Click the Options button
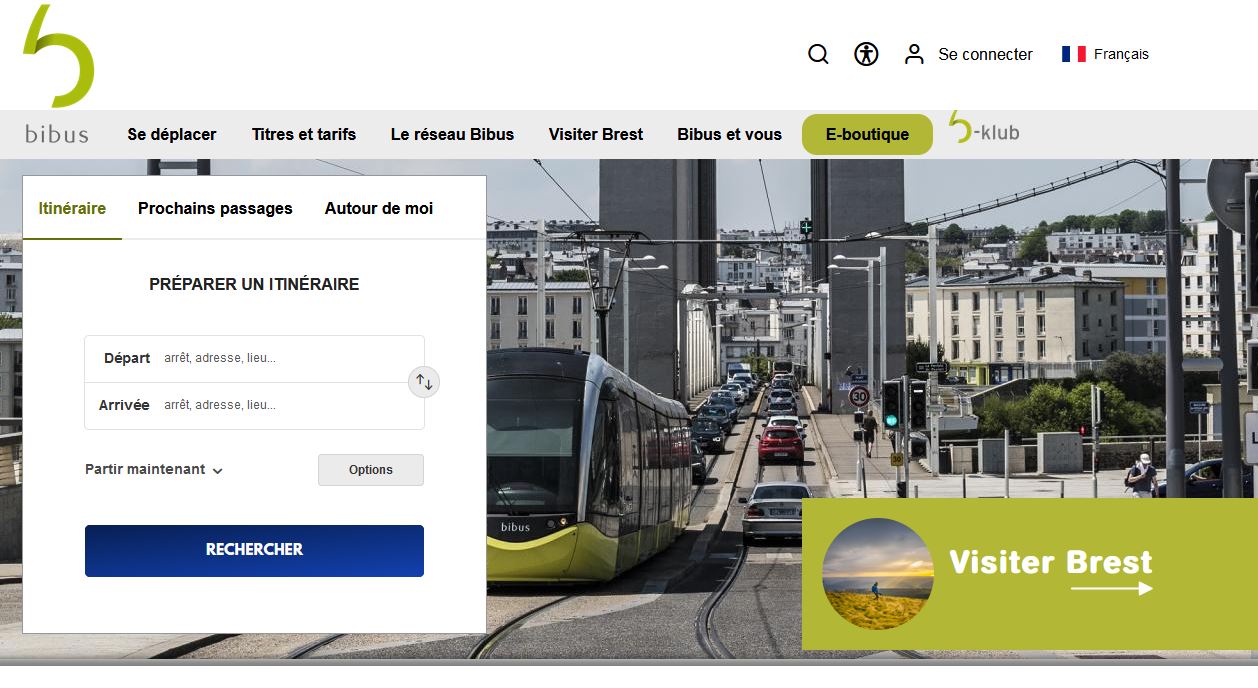Viewport: 1258px width, 688px height. point(371,470)
